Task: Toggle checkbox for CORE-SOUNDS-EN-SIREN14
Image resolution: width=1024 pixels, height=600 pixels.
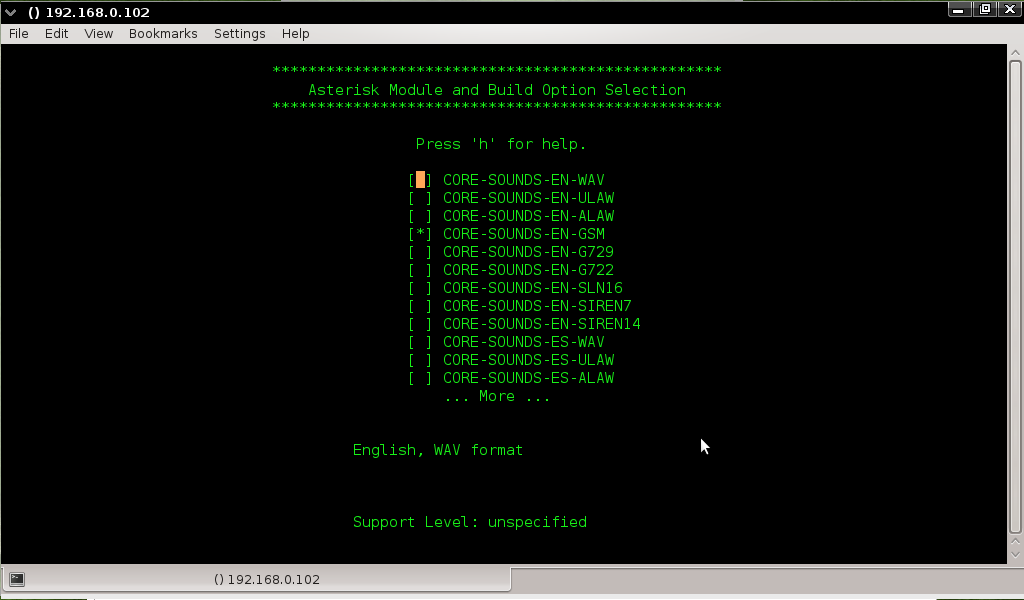Action: [420, 324]
